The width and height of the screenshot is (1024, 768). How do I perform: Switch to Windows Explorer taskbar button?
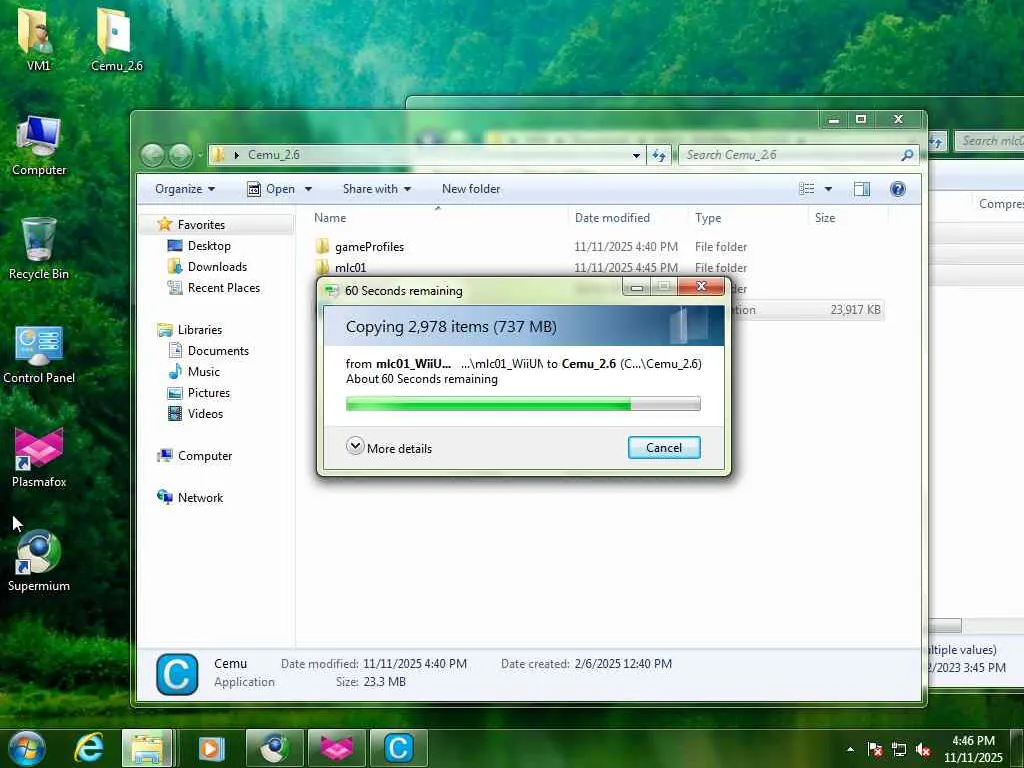point(147,748)
